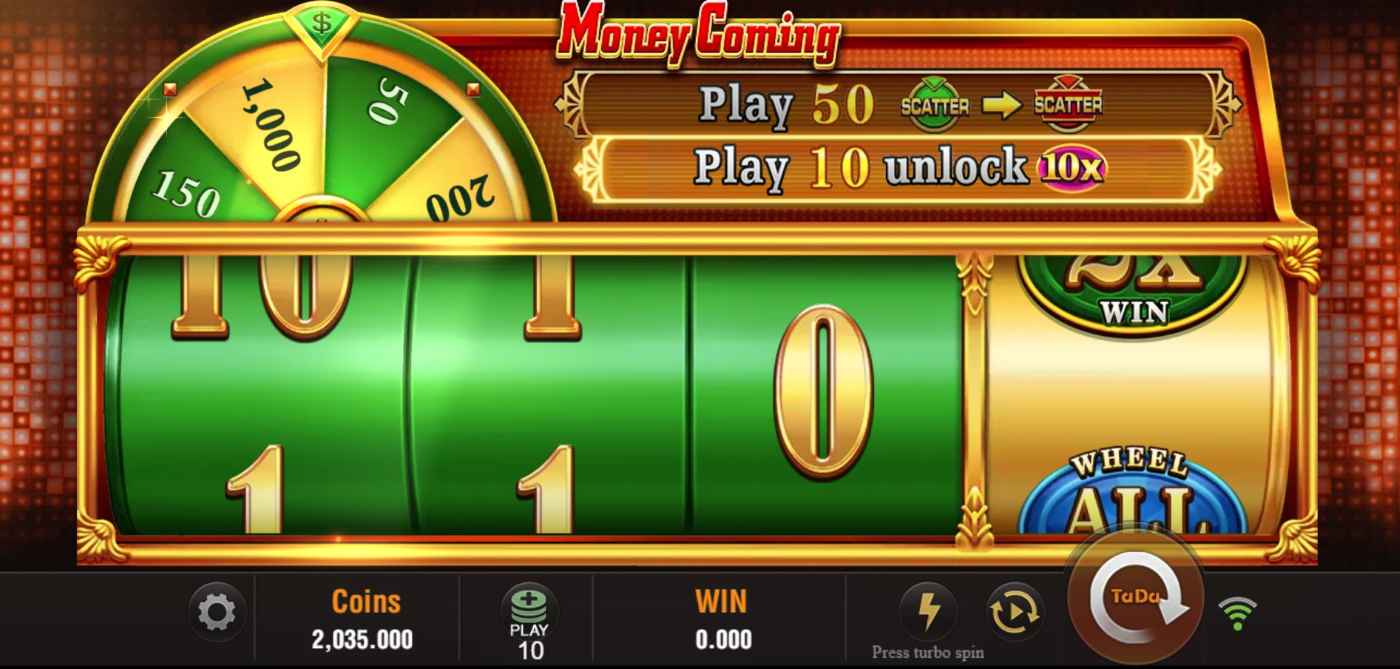The image size is (1400, 669).
Task: Click the WIN amount display
Action: [722, 620]
